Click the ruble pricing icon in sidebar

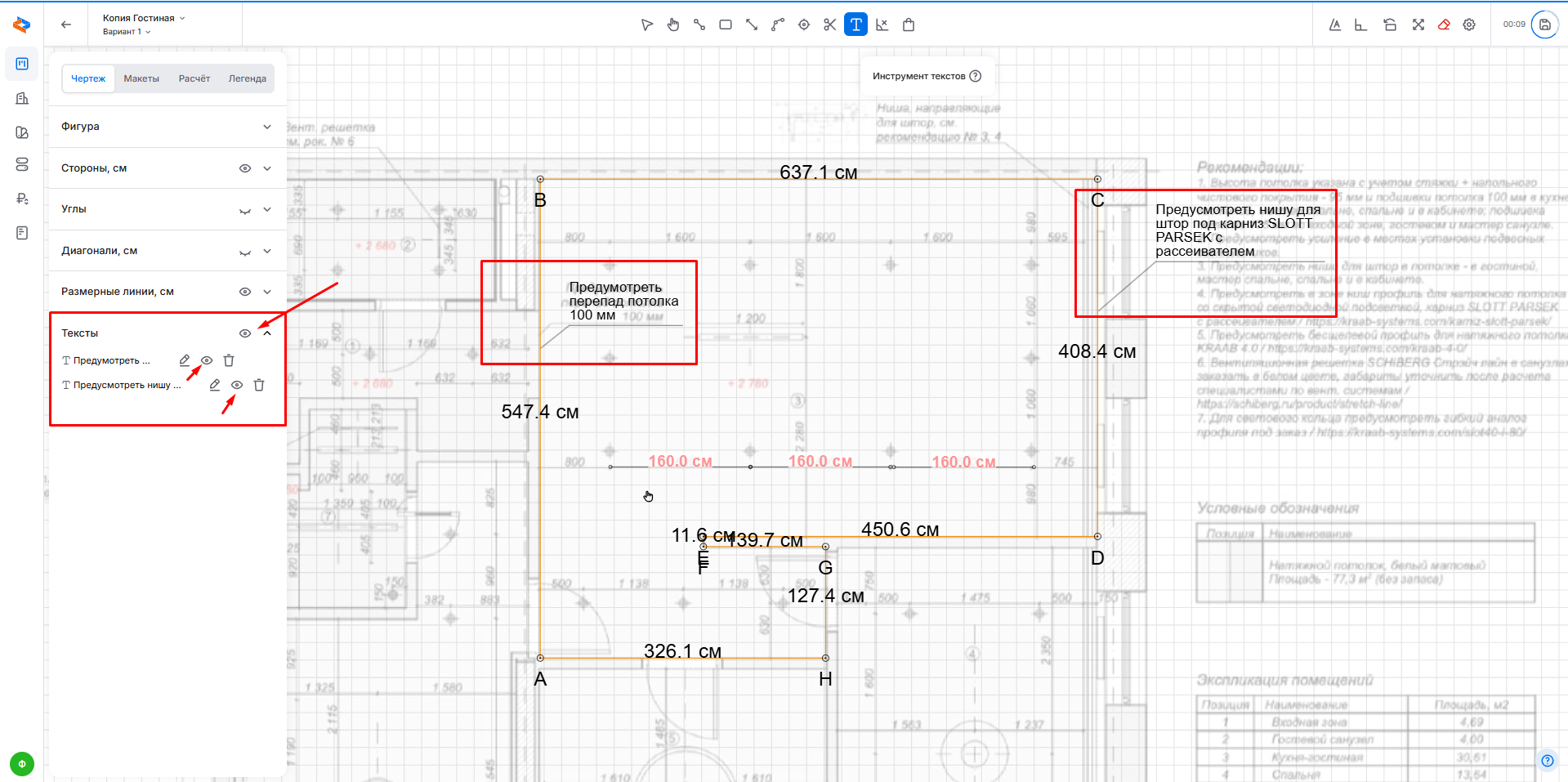click(x=22, y=199)
